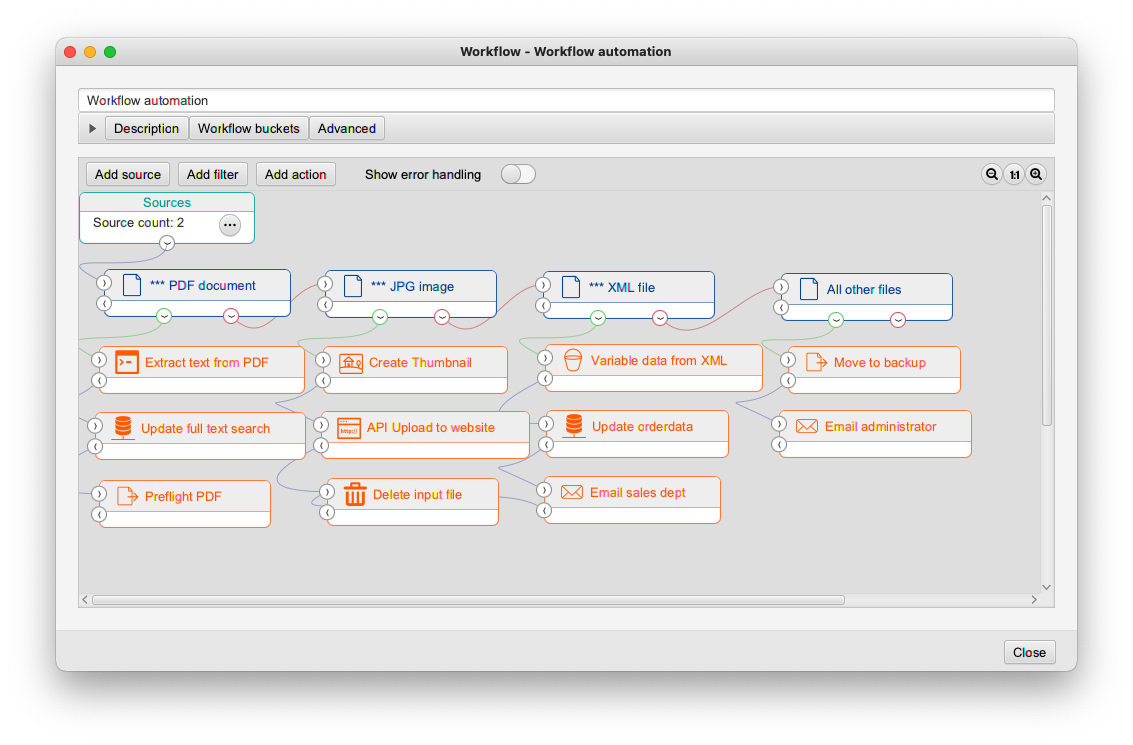Toggle the Show error handling switch
Screen dimensions: 1133x745
[518, 174]
